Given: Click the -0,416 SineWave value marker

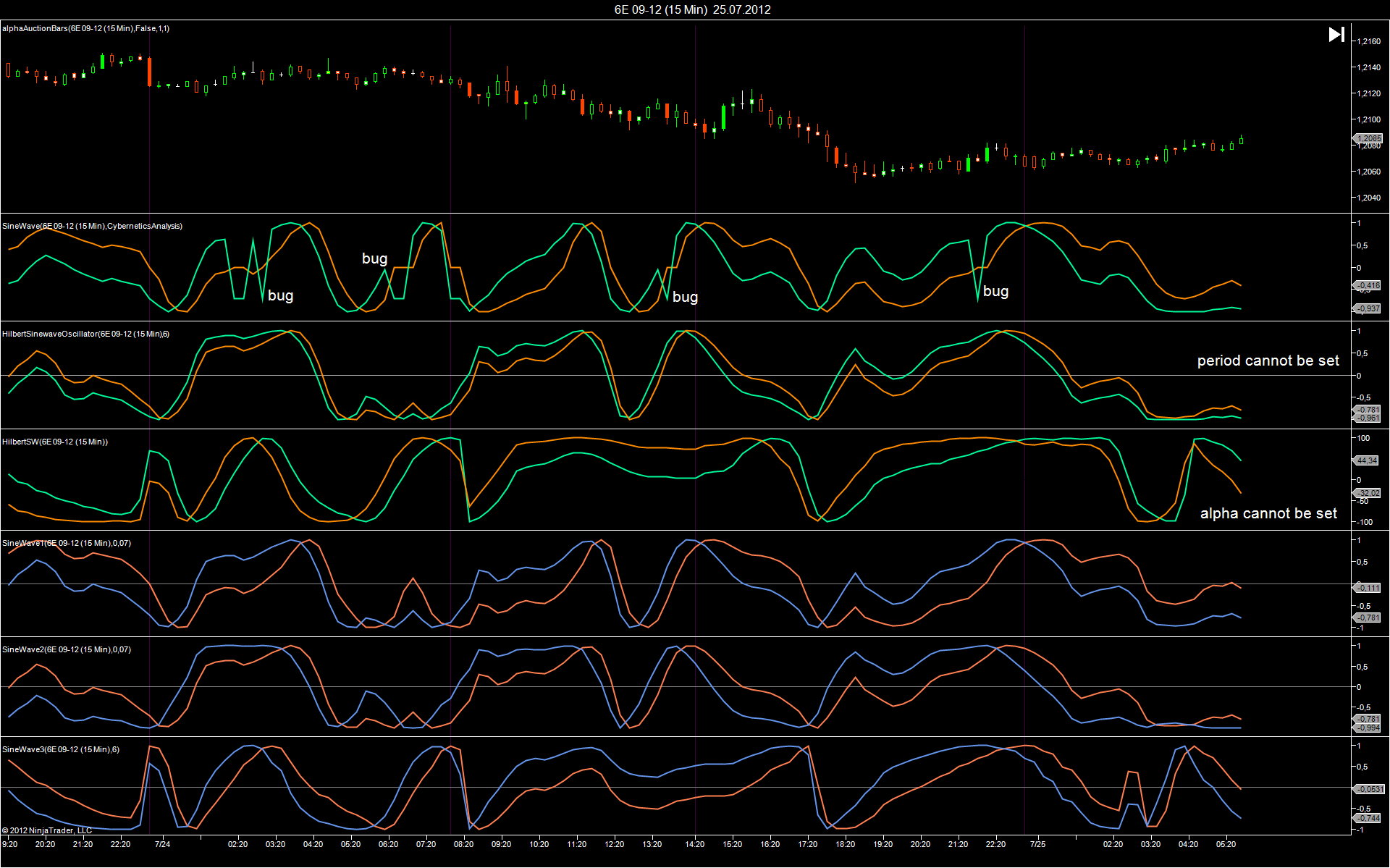Looking at the screenshot, I should pos(1368,285).
